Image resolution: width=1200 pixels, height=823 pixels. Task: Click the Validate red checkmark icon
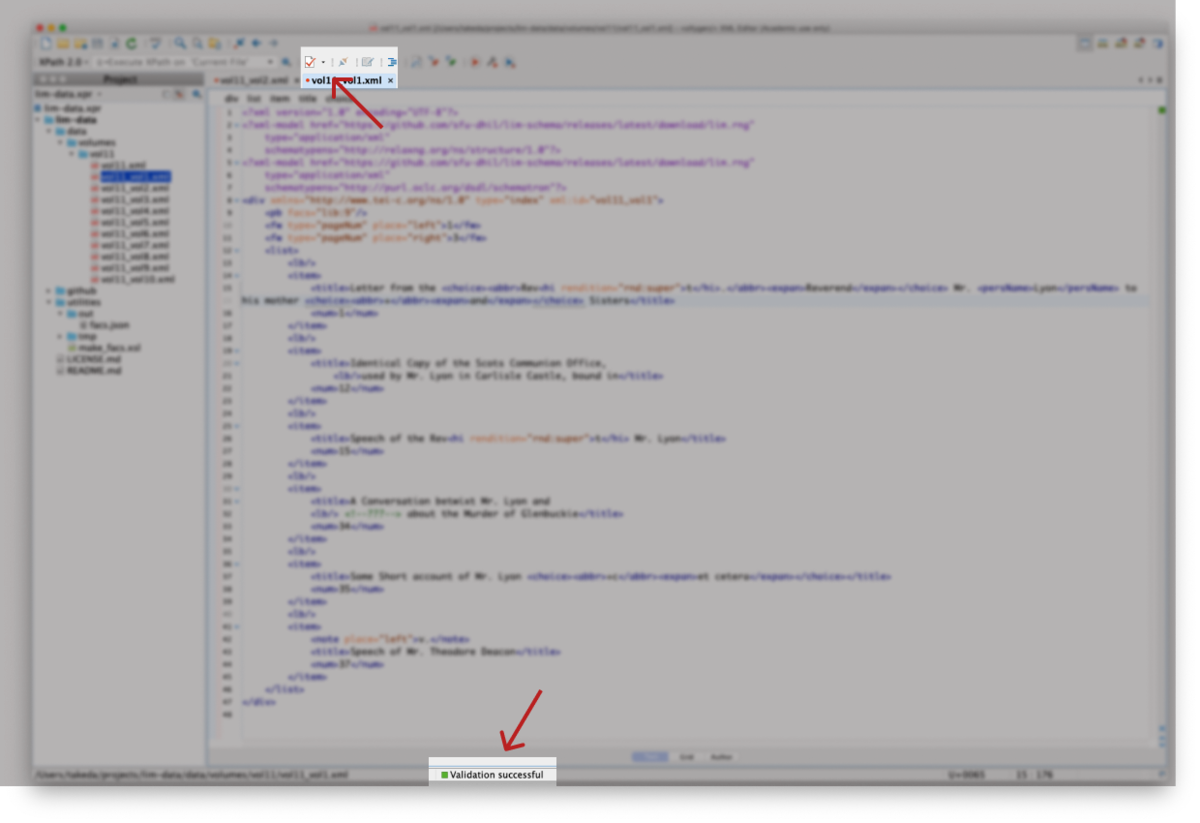(310, 62)
